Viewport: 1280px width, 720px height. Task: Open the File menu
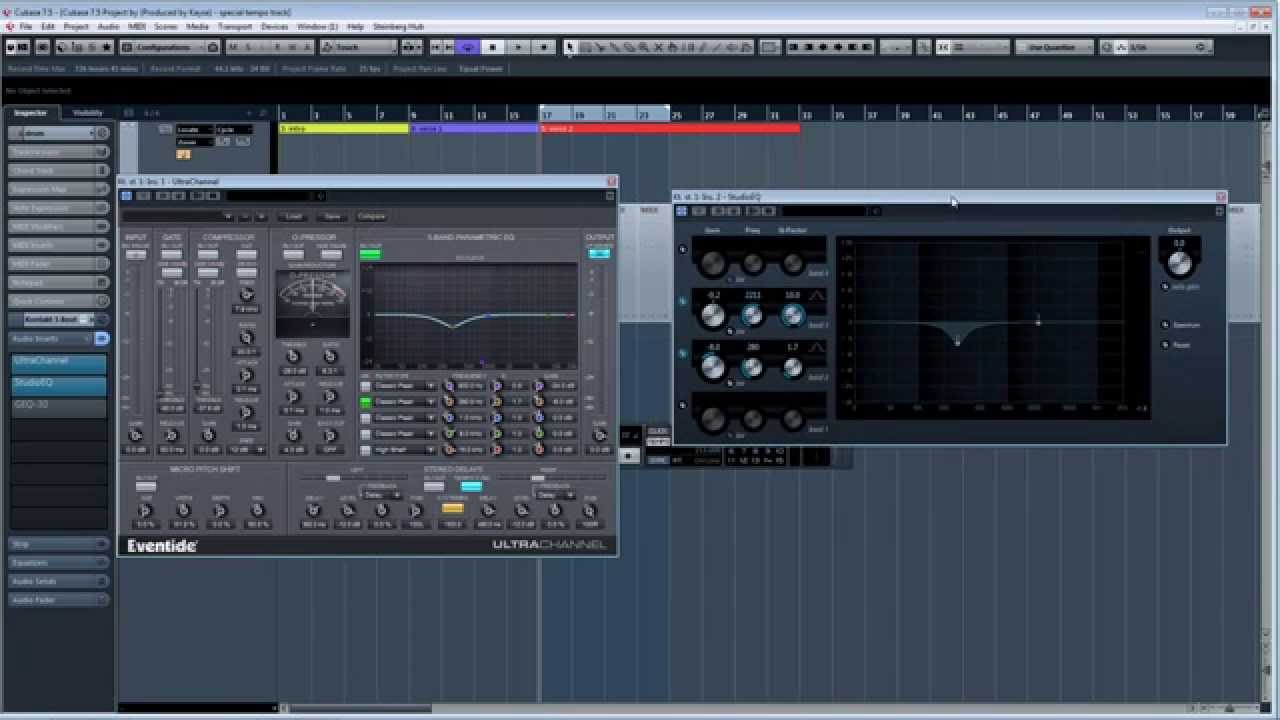tap(26, 26)
